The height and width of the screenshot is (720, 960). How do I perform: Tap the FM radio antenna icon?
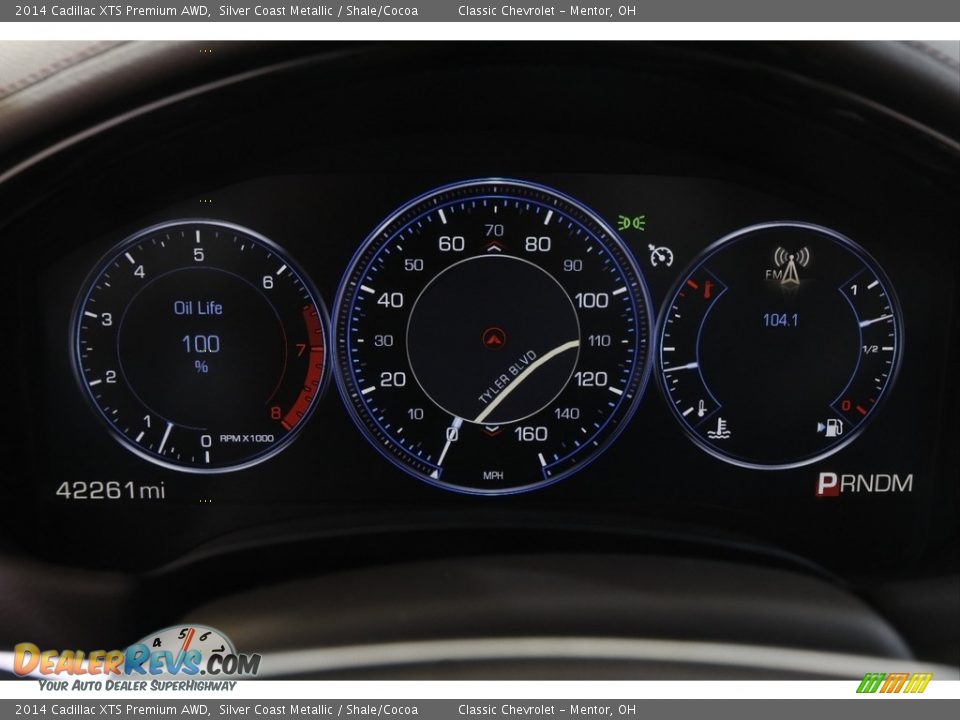point(790,266)
